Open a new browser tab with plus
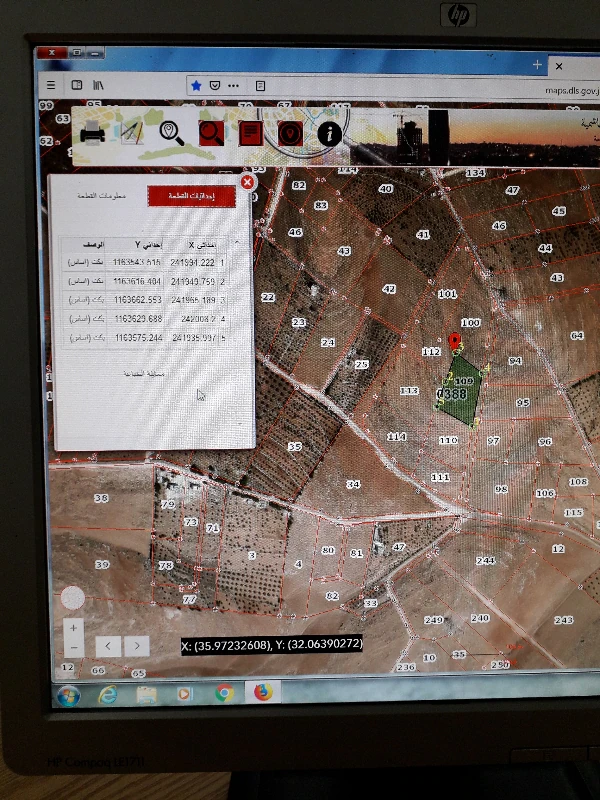Image resolution: width=600 pixels, height=800 pixels. click(537, 65)
